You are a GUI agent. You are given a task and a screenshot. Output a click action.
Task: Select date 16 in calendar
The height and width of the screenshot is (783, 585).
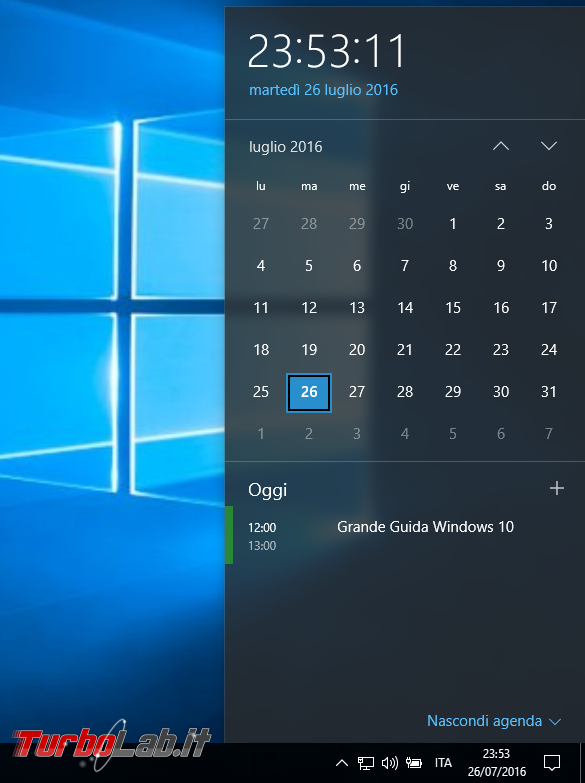(501, 308)
